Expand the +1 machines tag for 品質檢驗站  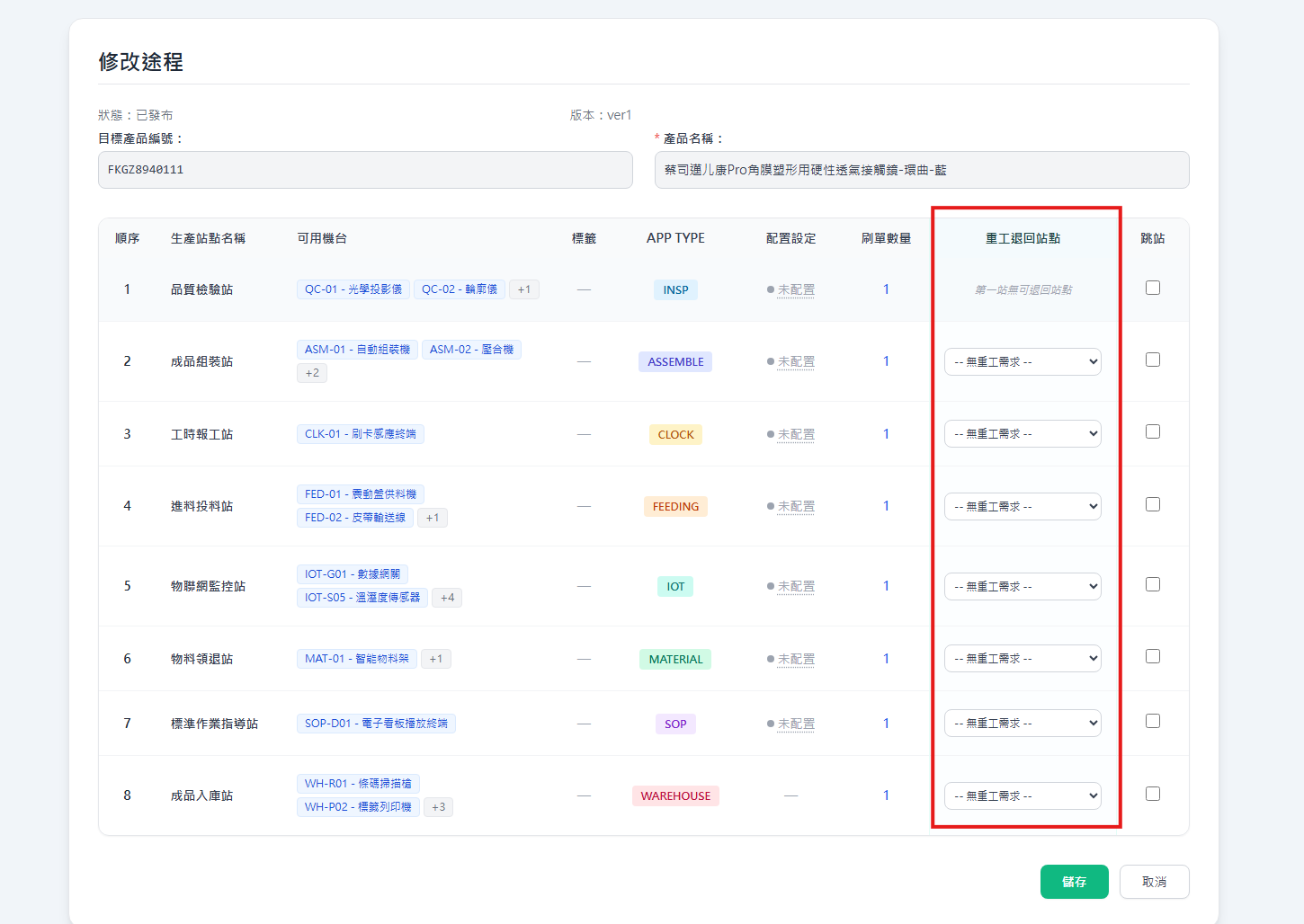(524, 289)
